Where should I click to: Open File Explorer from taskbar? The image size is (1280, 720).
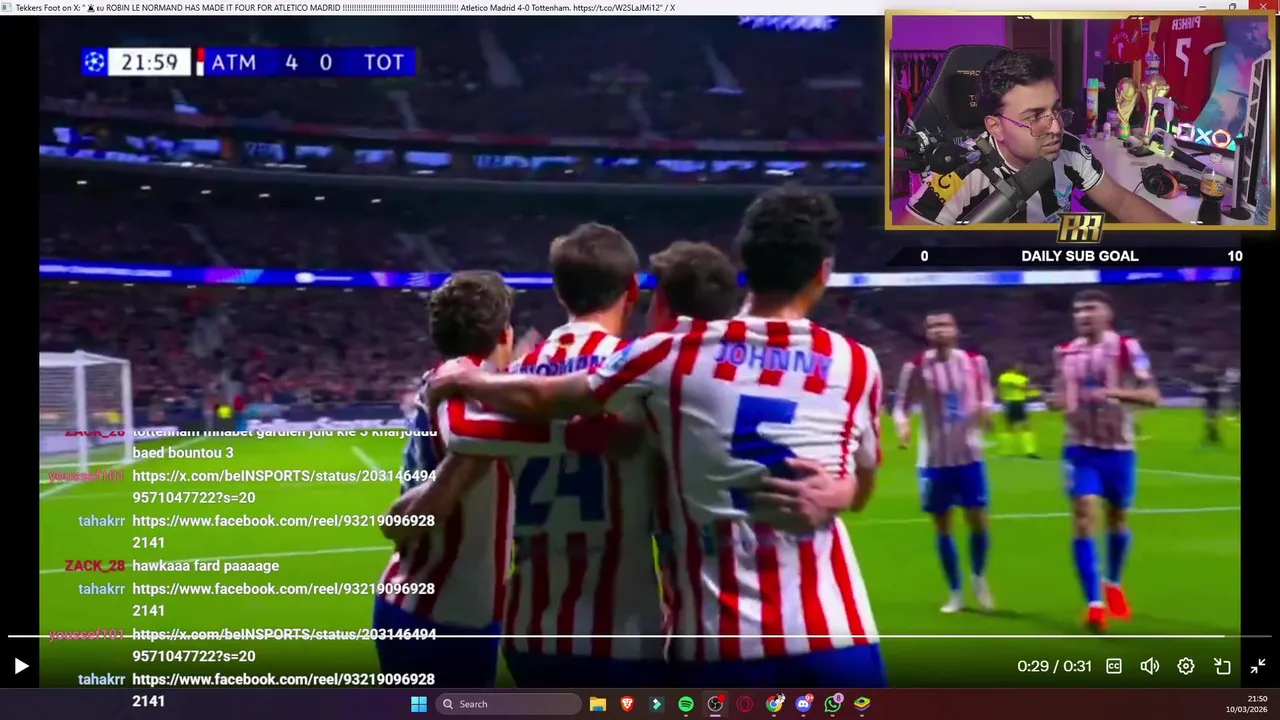(598, 704)
